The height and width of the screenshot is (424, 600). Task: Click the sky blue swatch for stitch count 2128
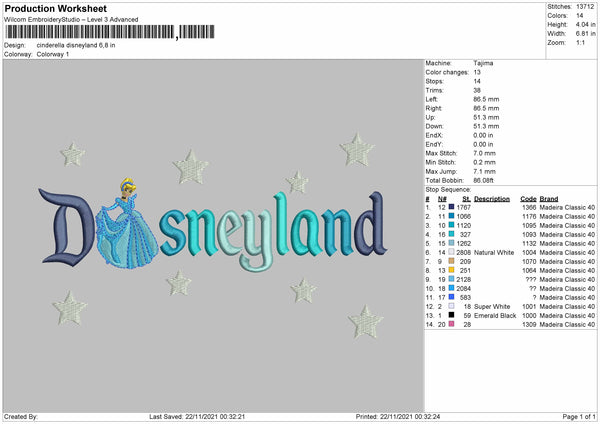pos(452,279)
